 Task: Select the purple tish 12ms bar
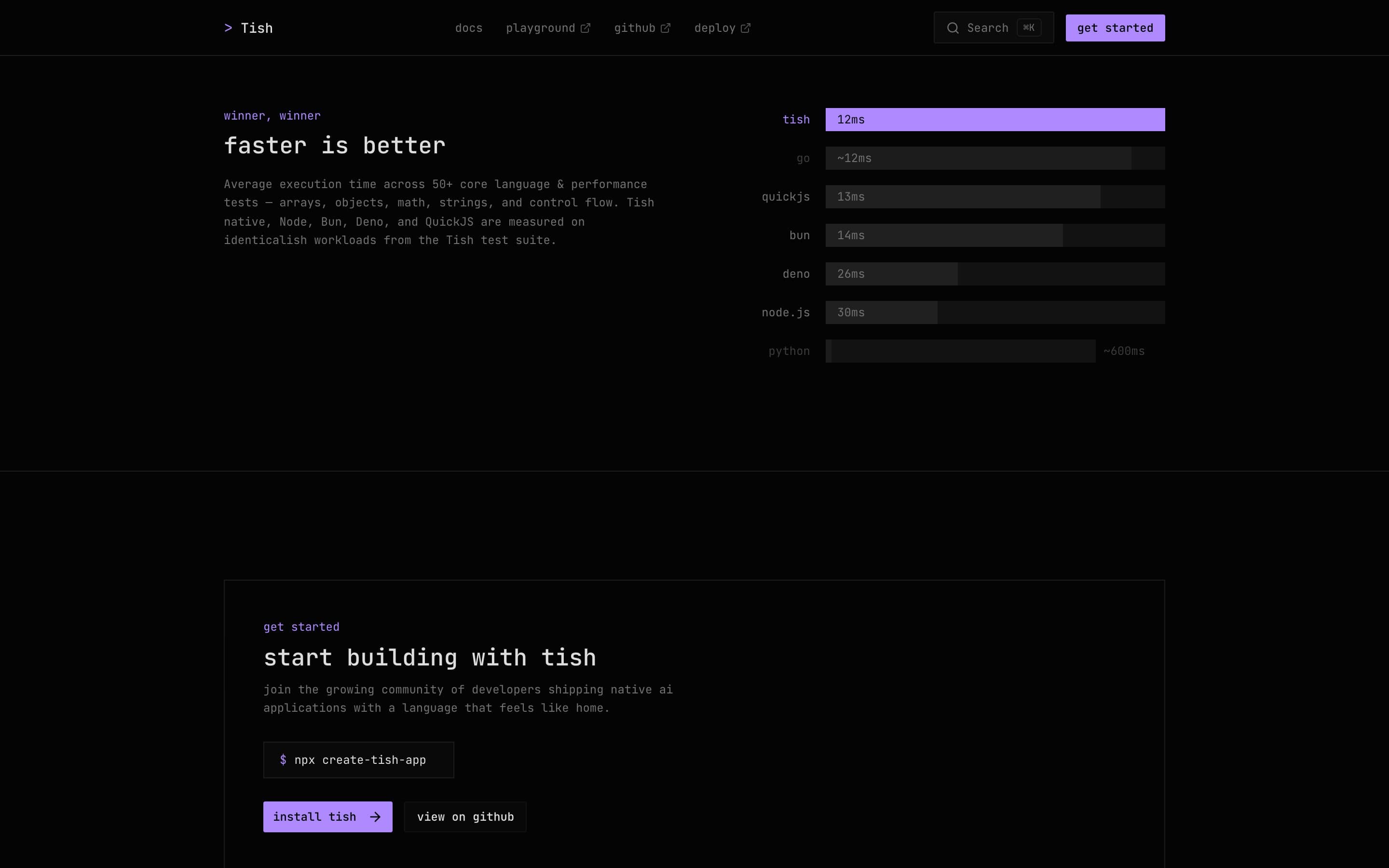(994, 120)
